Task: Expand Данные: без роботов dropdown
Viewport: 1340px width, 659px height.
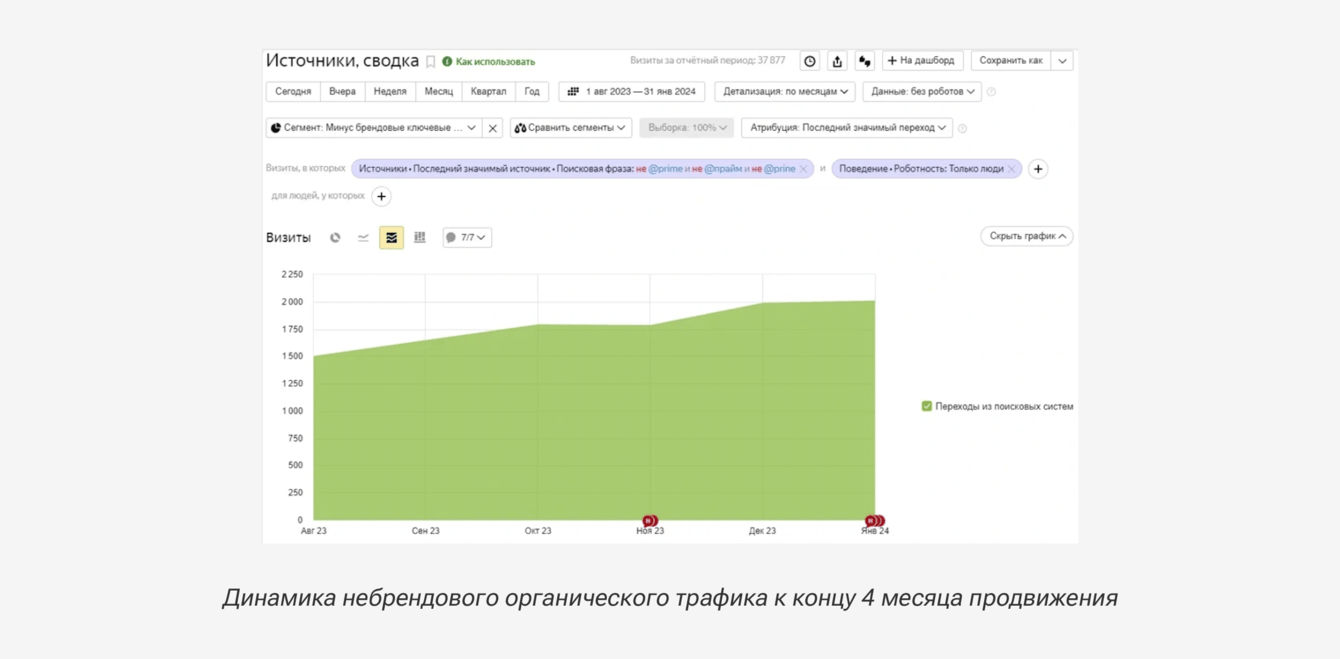Action: pyautogui.click(x=922, y=91)
